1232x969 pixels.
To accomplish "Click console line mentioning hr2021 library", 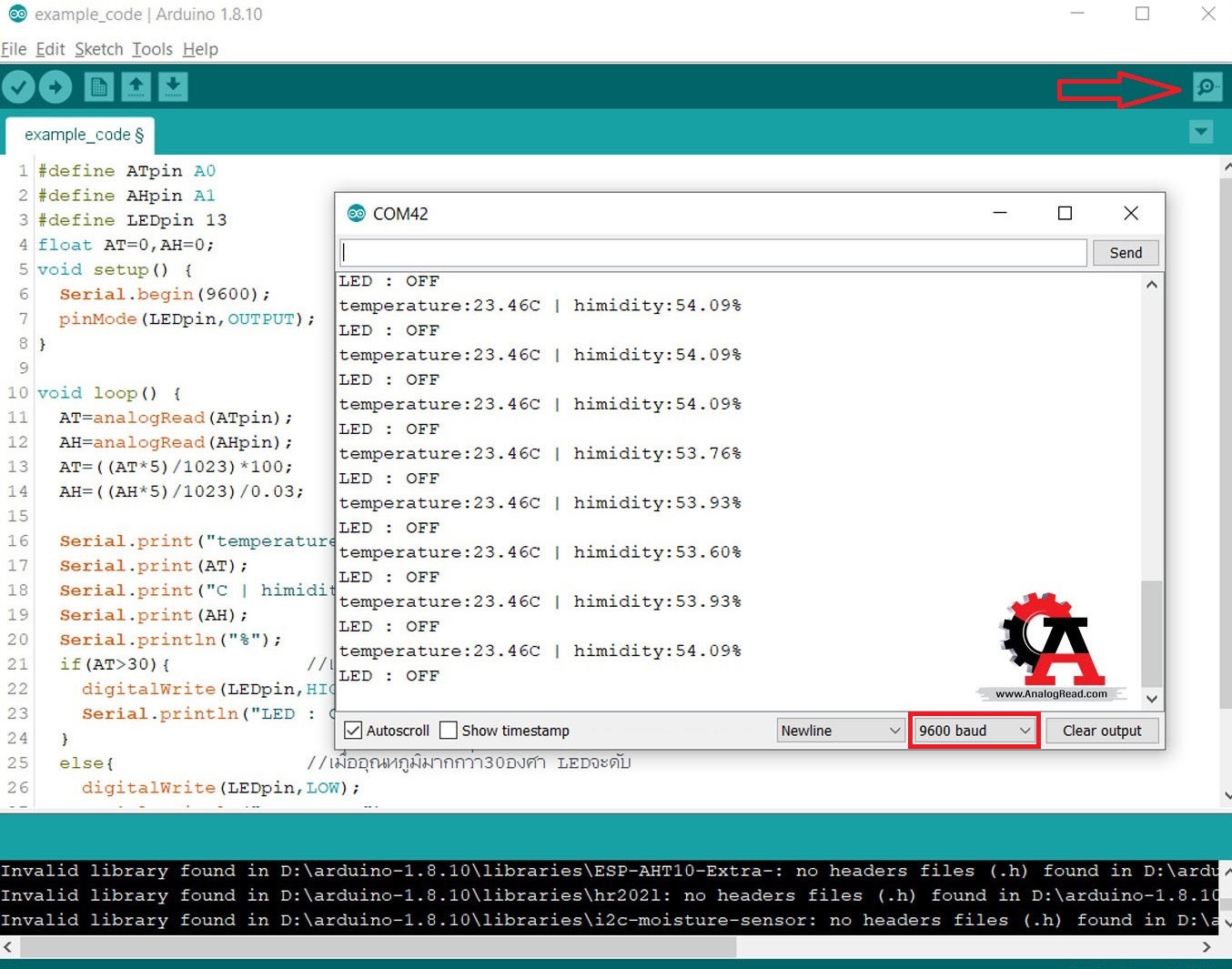I will coord(610,896).
